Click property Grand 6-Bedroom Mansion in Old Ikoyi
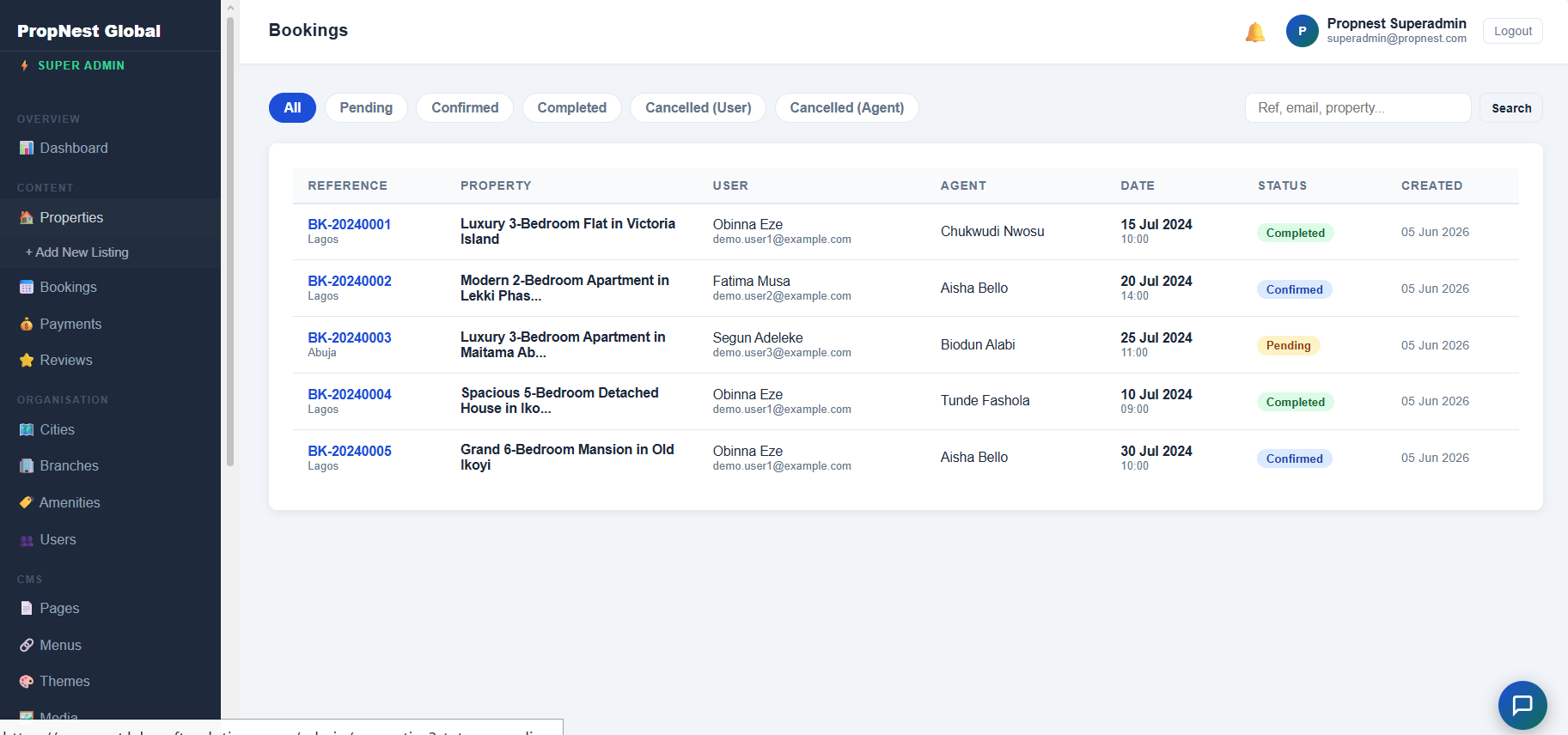Viewport: 1568px width, 735px height. pos(567,457)
